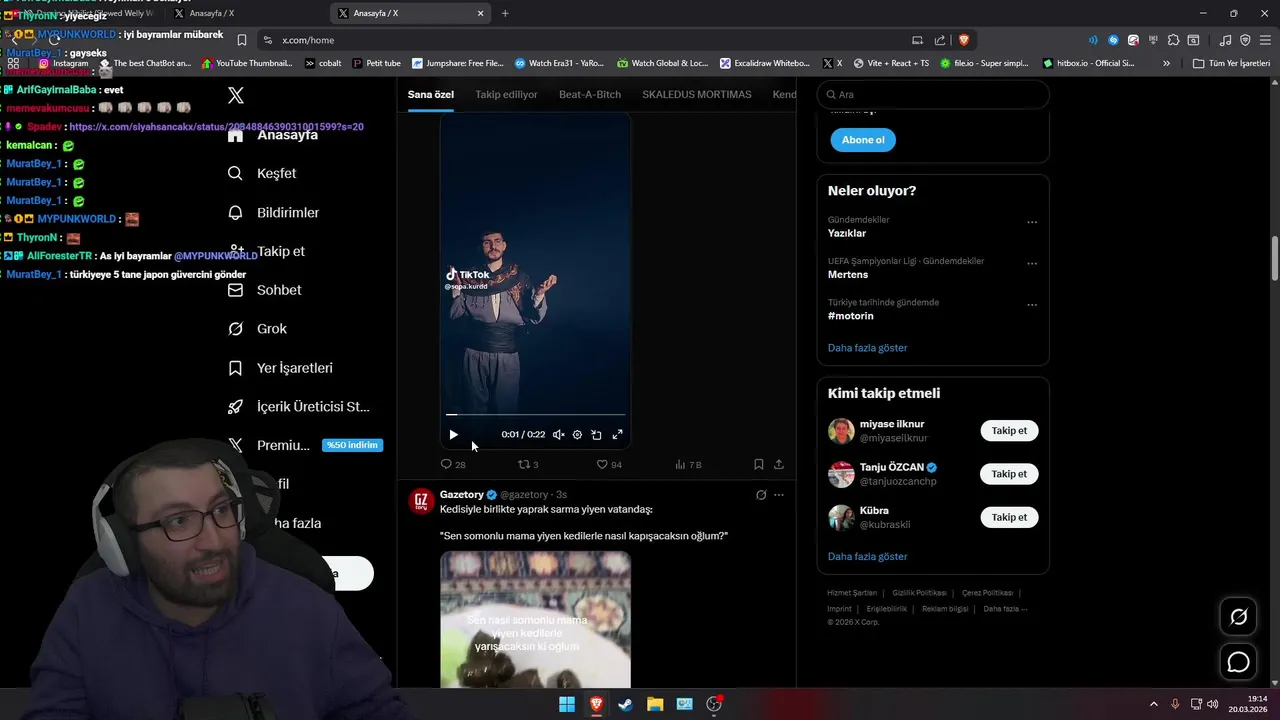The height and width of the screenshot is (720, 1280).
Task: Open SKALEDUS MORTIMAS tab
Action: click(697, 94)
